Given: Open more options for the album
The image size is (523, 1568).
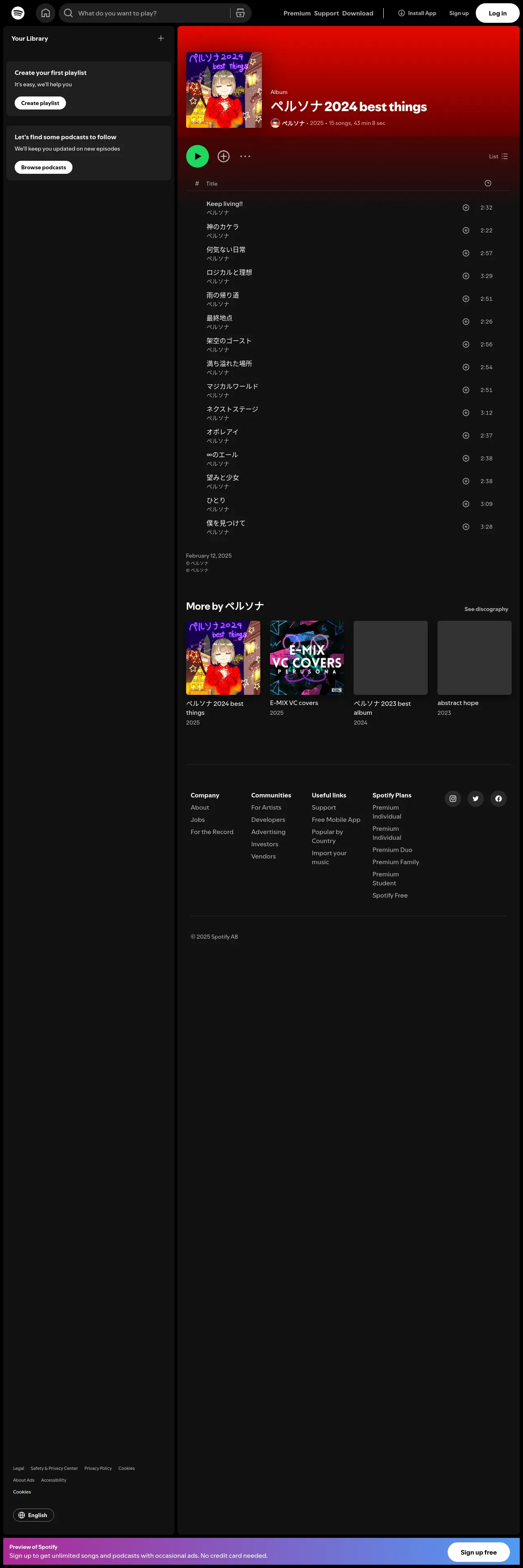Looking at the screenshot, I should click(245, 156).
